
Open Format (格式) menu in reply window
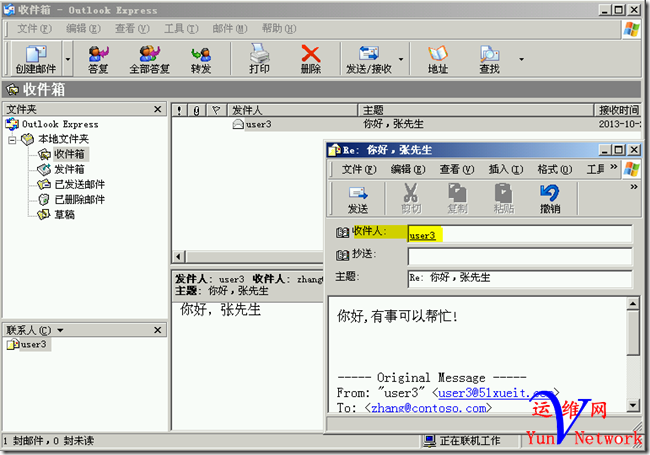pos(555,169)
